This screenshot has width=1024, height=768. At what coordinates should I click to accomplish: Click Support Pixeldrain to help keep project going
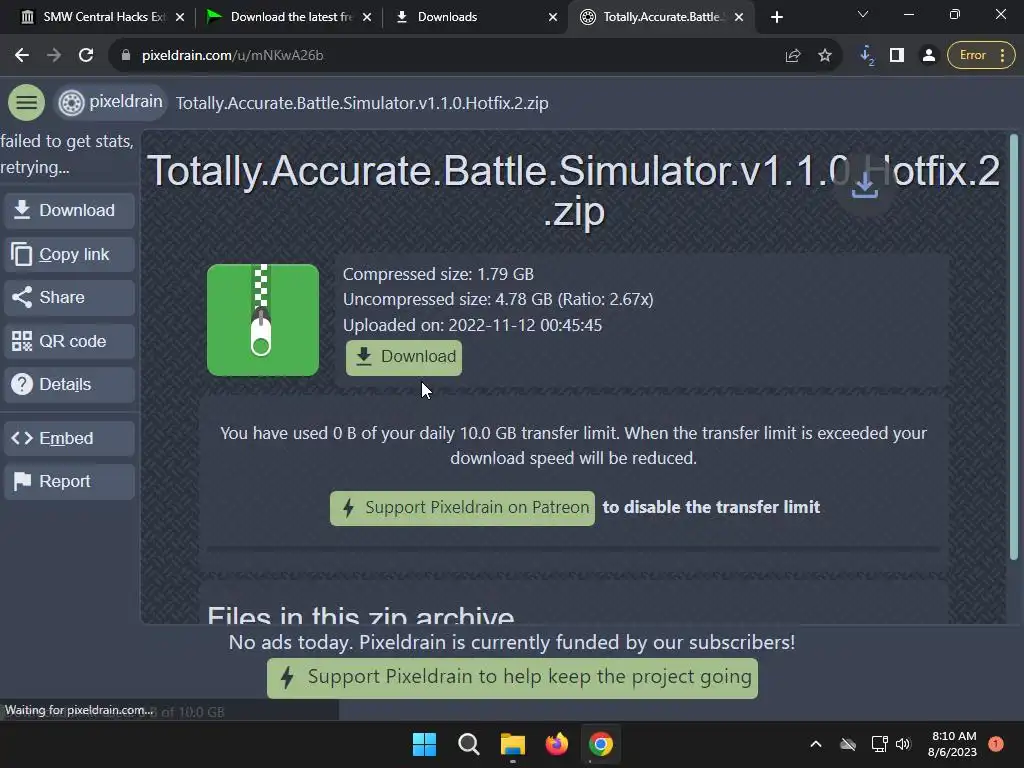pyautogui.click(x=512, y=678)
